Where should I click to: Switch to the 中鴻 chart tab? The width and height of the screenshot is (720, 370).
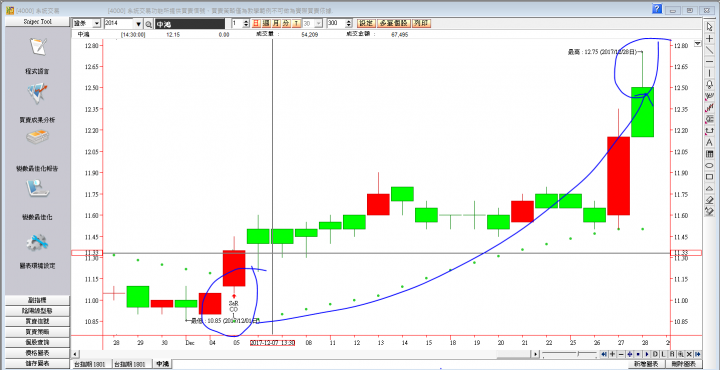coord(162,364)
